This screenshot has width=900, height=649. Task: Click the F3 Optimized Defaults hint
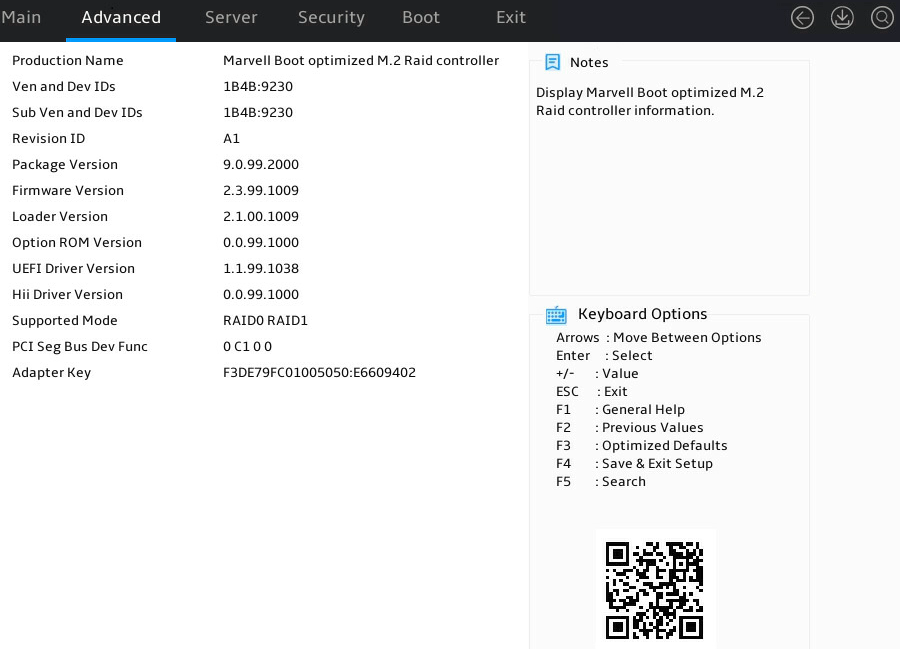(x=641, y=446)
